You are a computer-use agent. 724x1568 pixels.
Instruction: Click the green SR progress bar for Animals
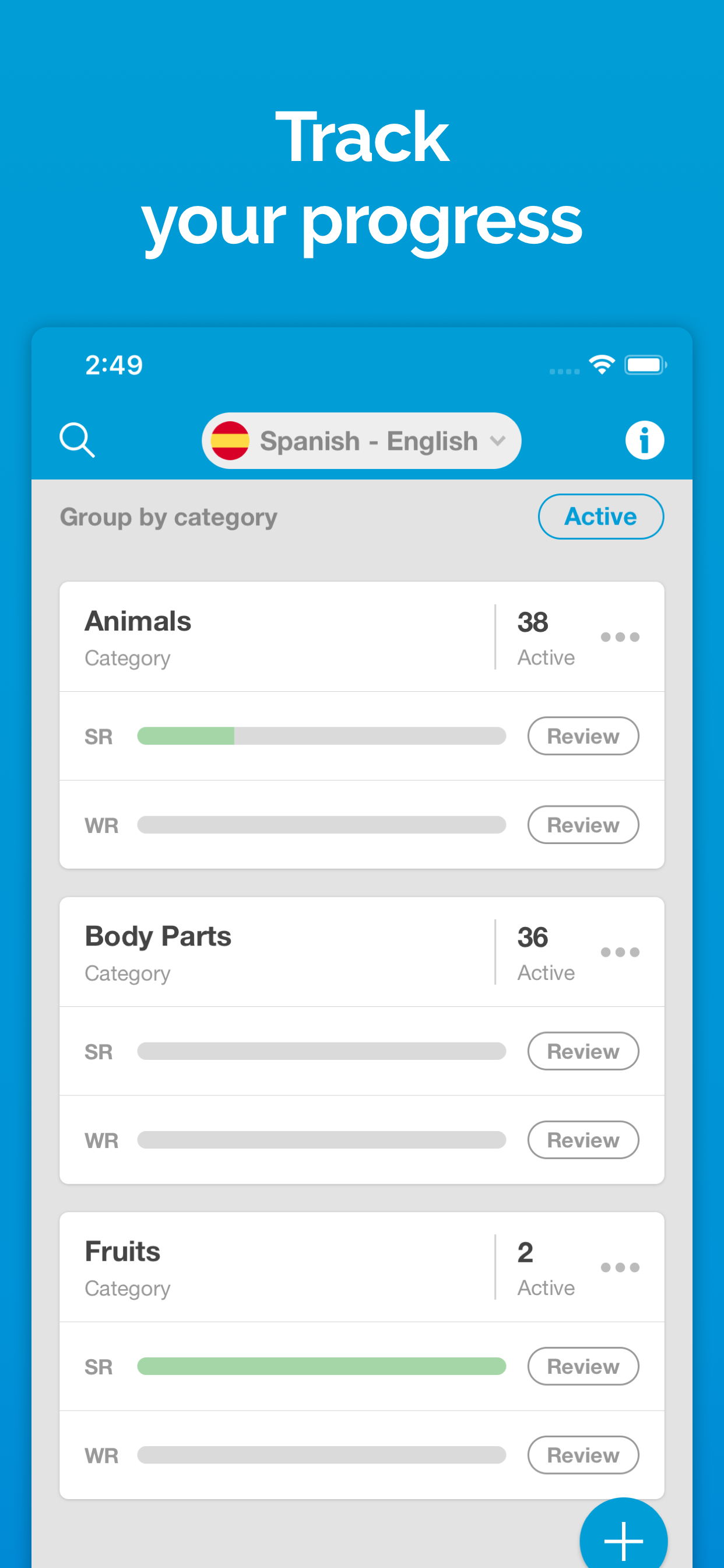pos(187,736)
